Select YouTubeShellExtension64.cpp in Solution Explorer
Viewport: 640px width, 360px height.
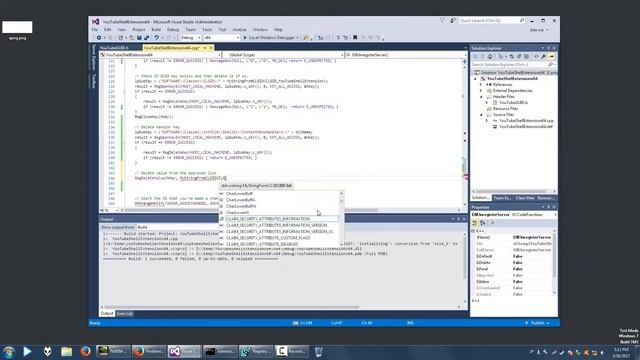coord(526,121)
